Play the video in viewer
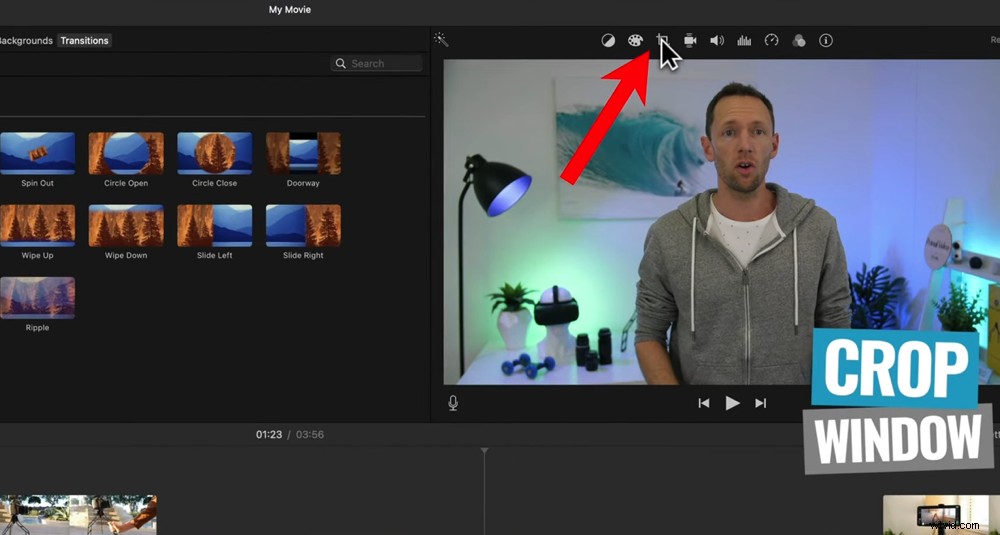The width and height of the screenshot is (1000, 535). coord(732,403)
